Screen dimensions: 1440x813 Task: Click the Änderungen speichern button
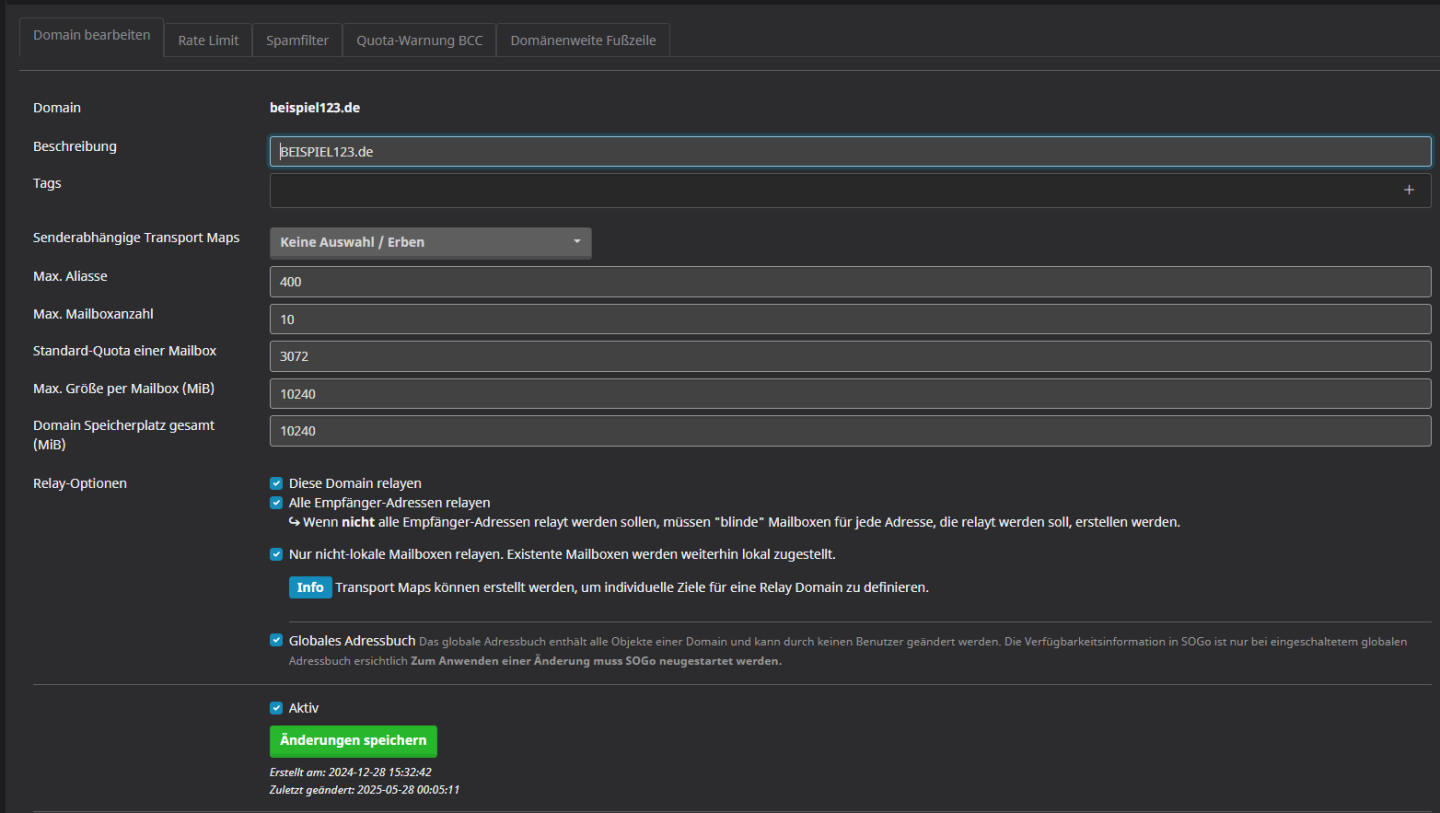(353, 741)
